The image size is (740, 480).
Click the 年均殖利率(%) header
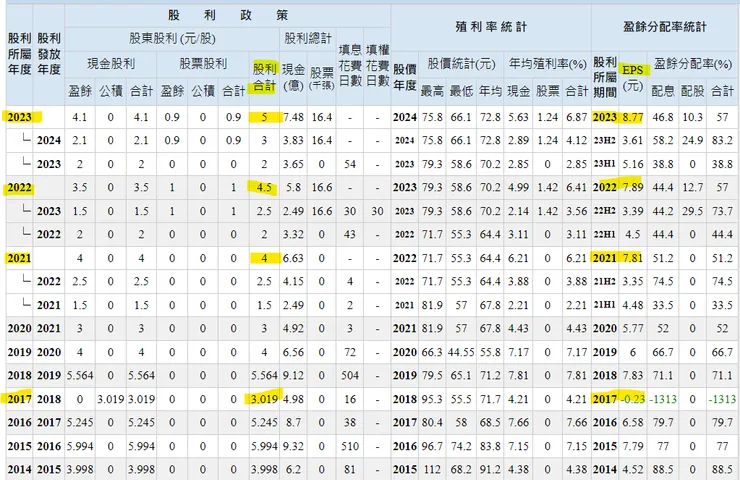tap(547, 64)
